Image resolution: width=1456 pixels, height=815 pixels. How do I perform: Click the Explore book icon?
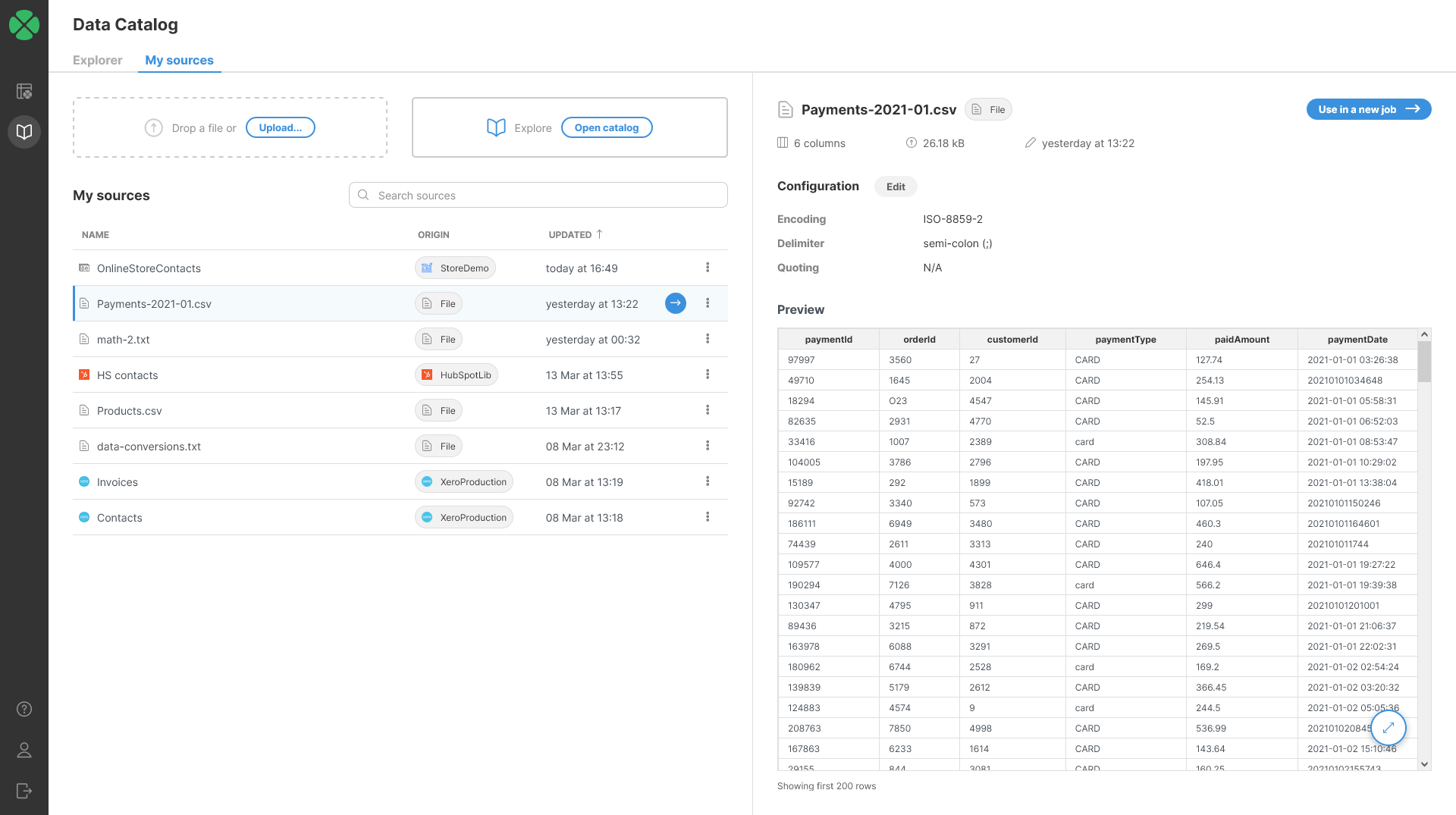coord(496,127)
